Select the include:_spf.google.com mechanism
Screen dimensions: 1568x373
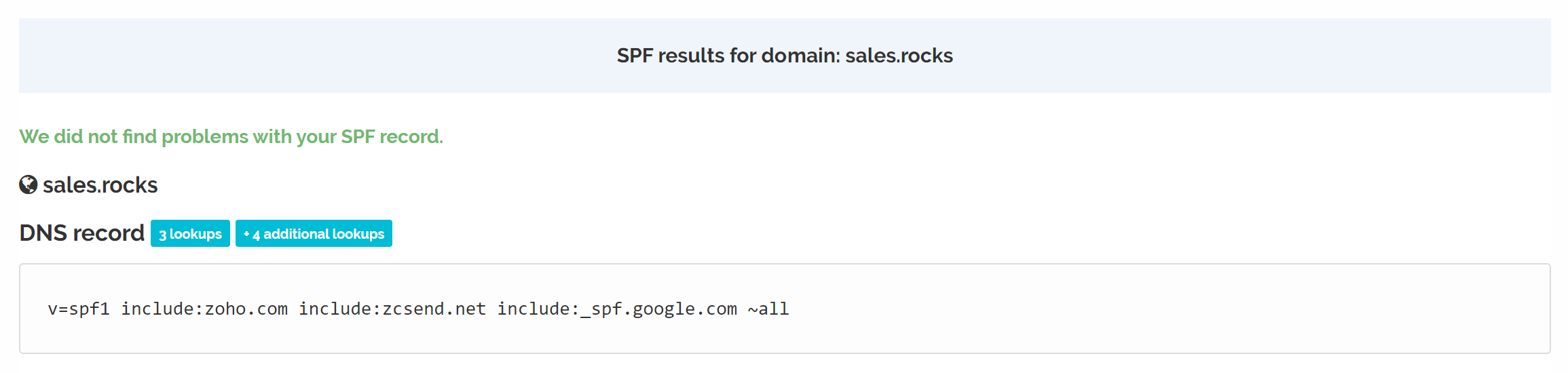[617, 309]
